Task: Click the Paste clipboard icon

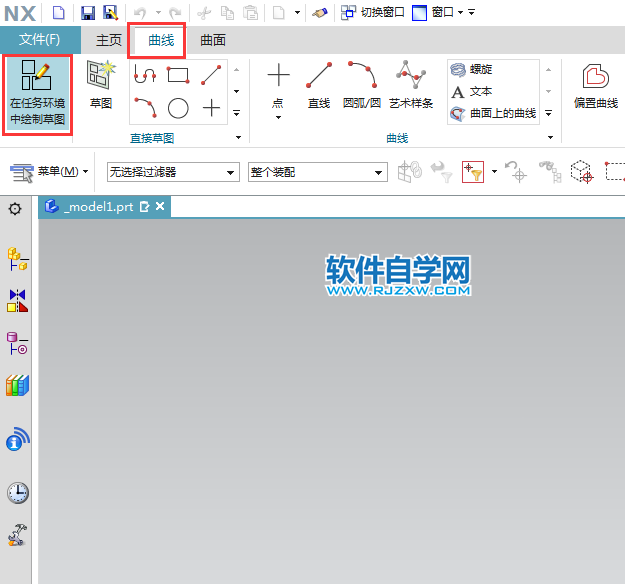Action: tap(250, 13)
